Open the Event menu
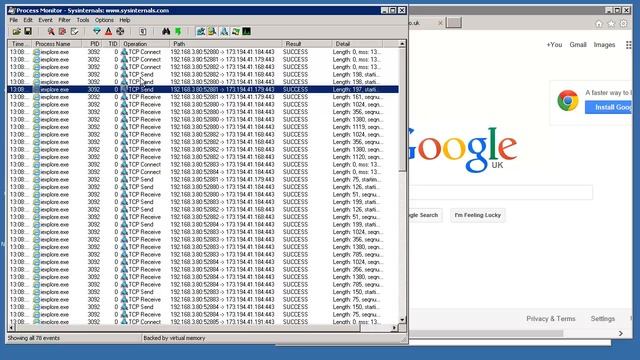 45,20
